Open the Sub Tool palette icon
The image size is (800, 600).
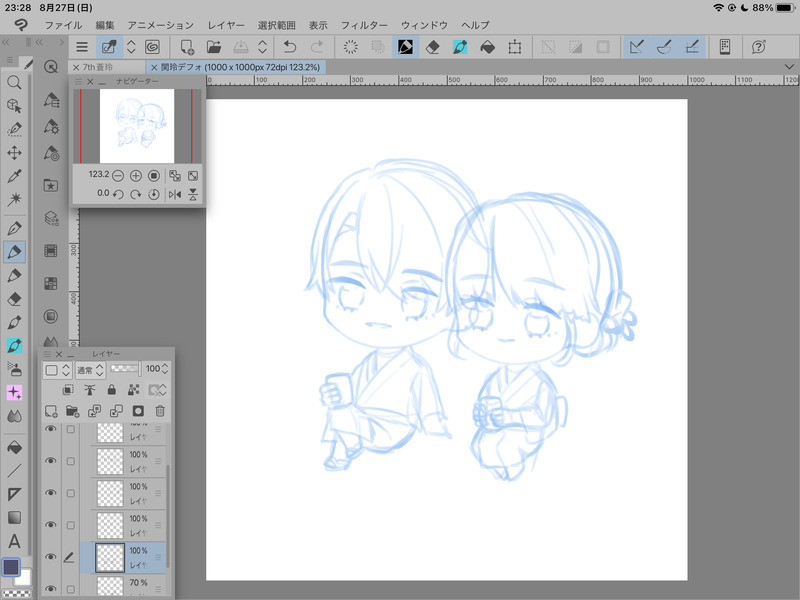51,100
